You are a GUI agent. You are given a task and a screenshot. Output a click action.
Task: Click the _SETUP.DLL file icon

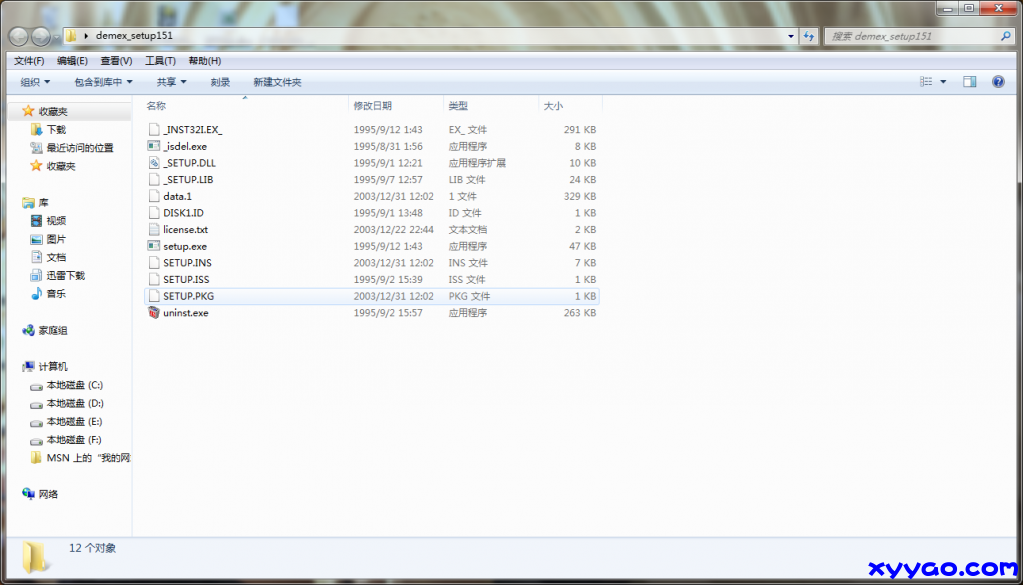pyautogui.click(x=153, y=163)
